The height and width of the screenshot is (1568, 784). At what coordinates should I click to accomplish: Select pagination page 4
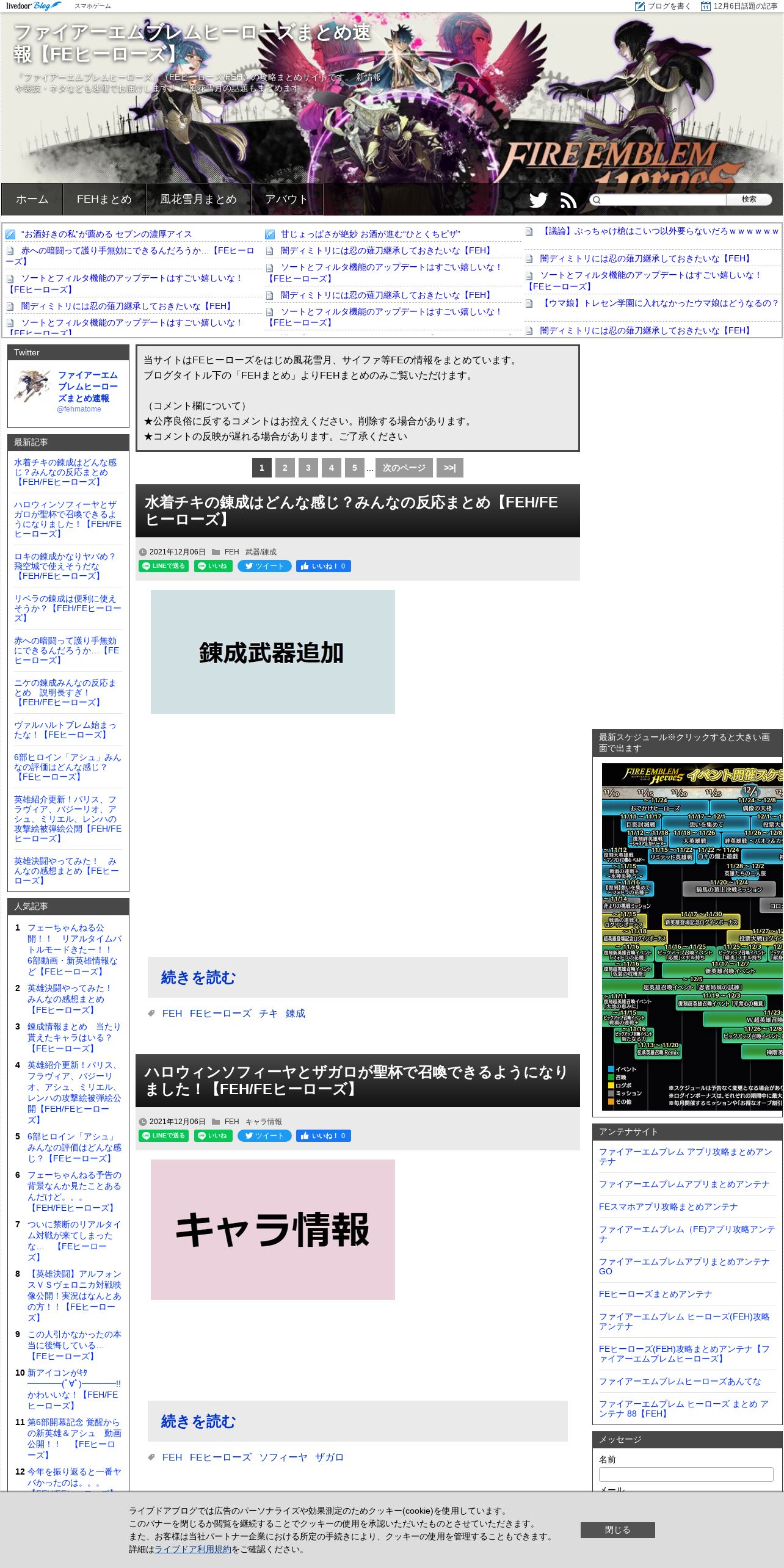click(332, 468)
